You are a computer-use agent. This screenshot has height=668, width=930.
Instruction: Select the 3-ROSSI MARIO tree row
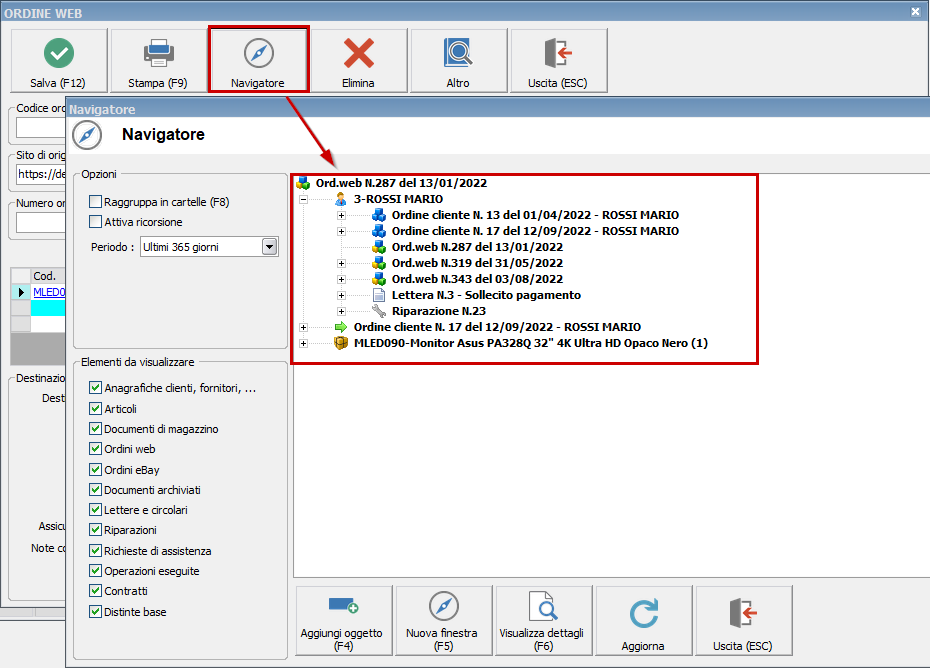[399, 199]
